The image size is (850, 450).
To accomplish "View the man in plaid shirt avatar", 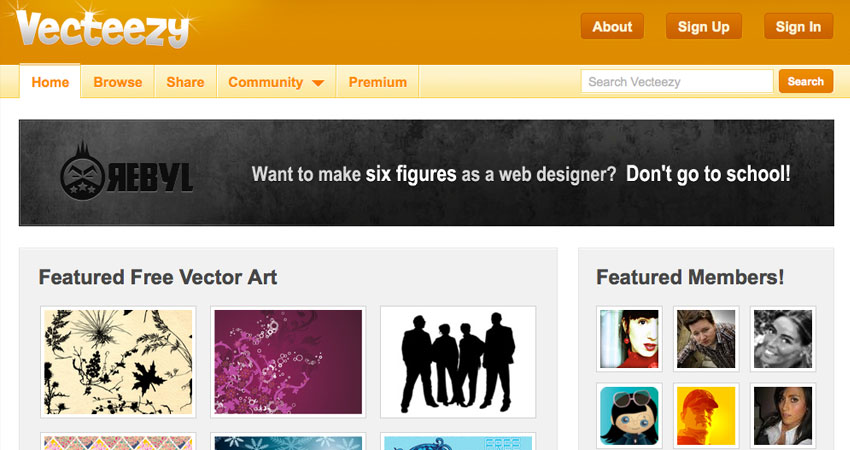I will click(706, 339).
